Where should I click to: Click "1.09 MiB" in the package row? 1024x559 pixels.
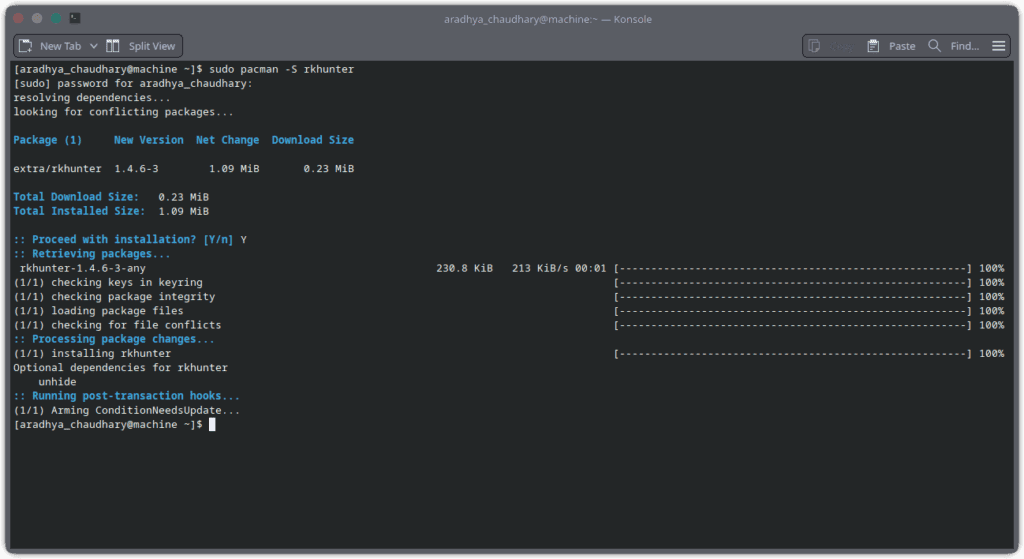click(x=234, y=169)
